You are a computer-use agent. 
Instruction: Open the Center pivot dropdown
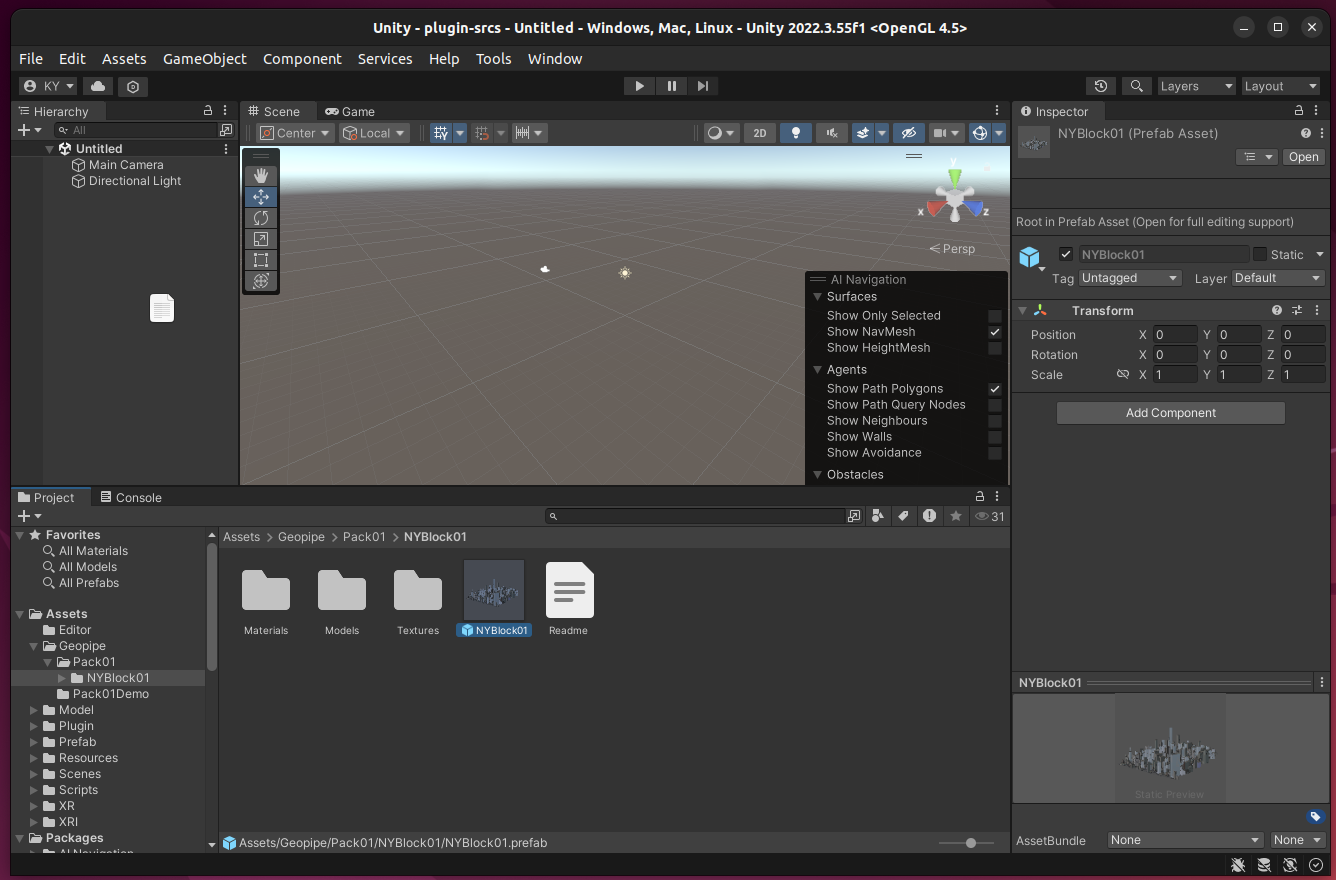[x=294, y=133]
